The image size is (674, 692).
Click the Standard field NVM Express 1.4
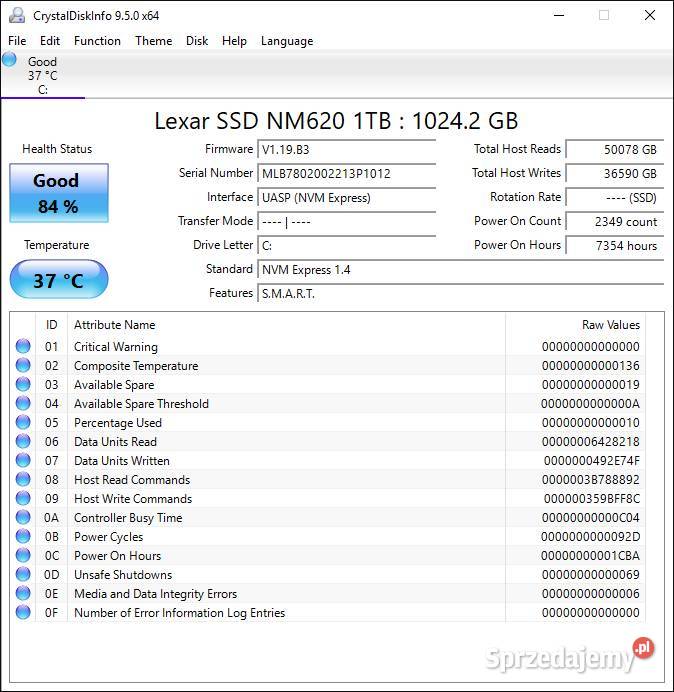click(x=460, y=270)
